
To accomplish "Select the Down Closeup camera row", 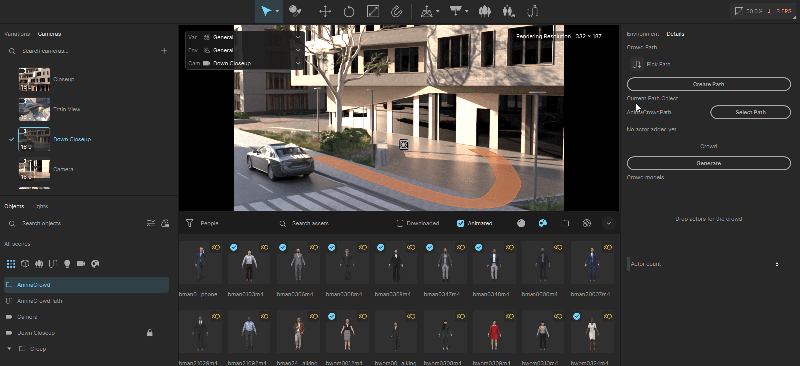I will point(89,139).
